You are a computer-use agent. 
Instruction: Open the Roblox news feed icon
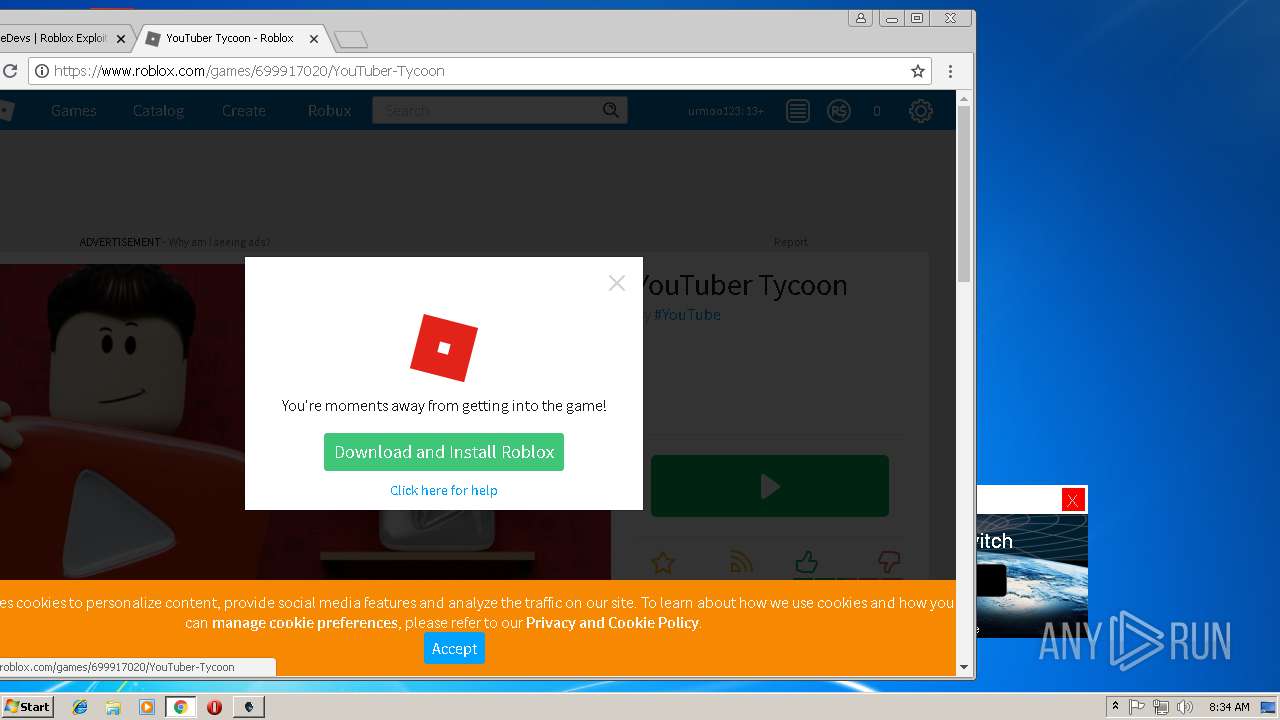coord(797,111)
